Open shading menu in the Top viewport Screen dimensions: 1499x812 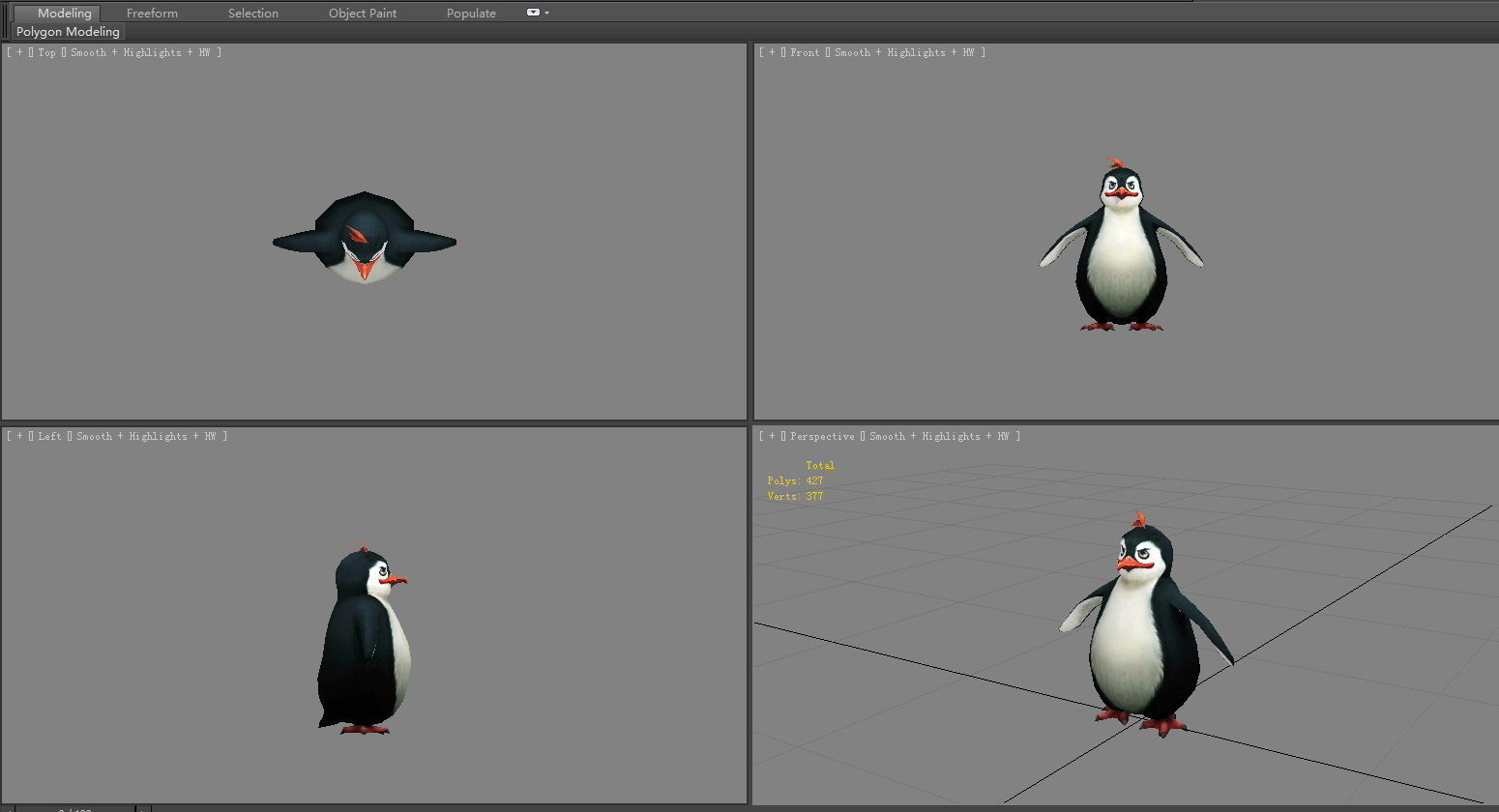[x=141, y=53]
